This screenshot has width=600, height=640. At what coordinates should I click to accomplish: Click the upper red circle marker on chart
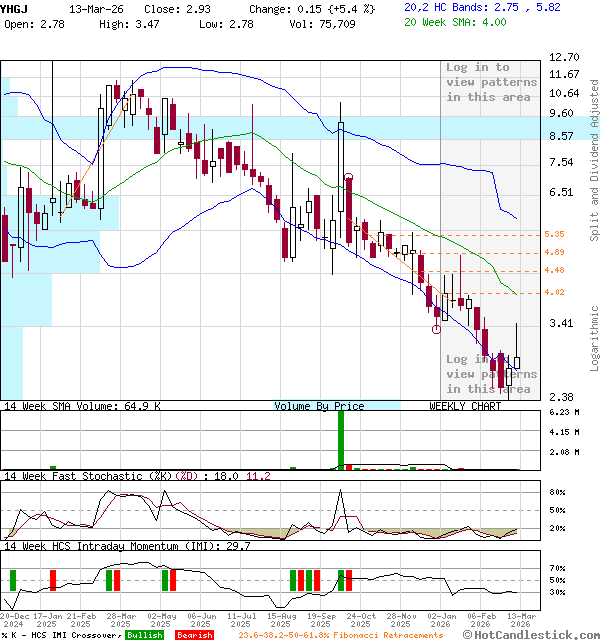[x=348, y=178]
